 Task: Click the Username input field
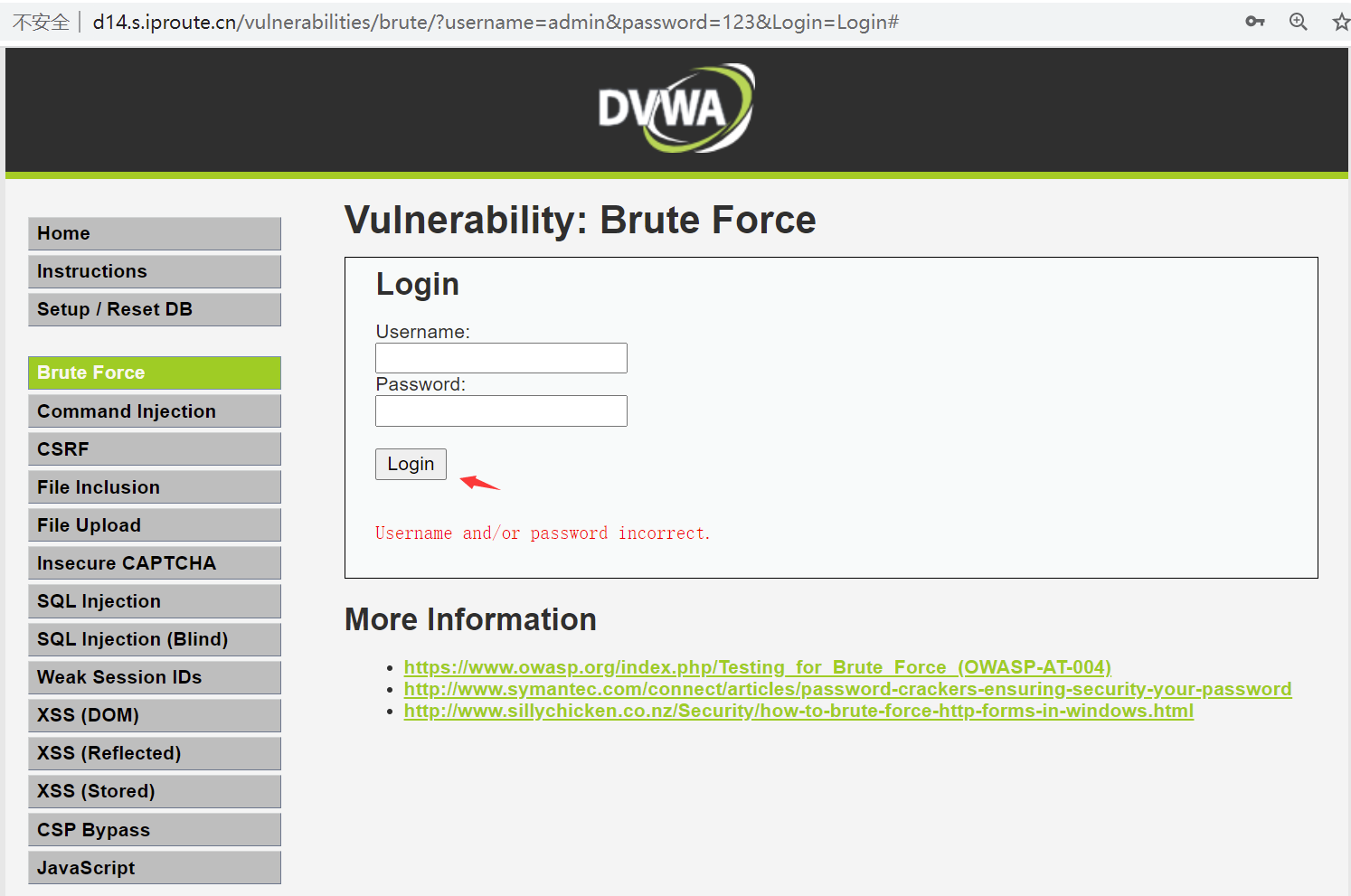pos(501,358)
